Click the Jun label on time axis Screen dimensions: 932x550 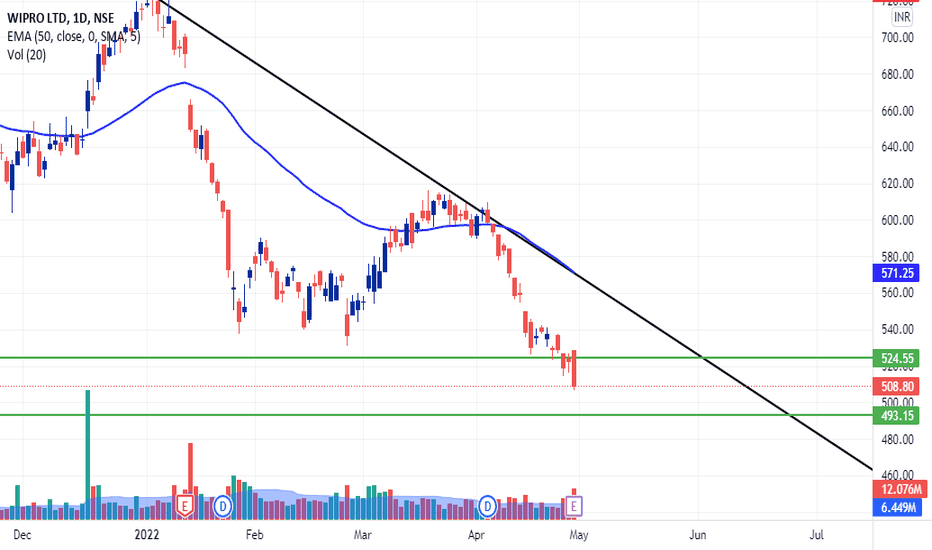click(x=698, y=535)
